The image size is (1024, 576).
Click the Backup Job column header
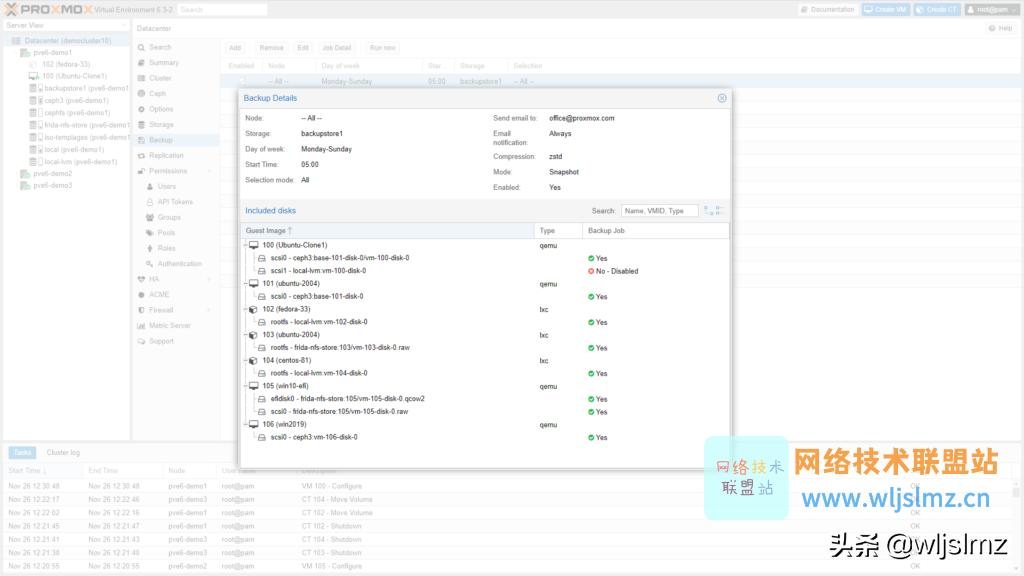(656, 231)
